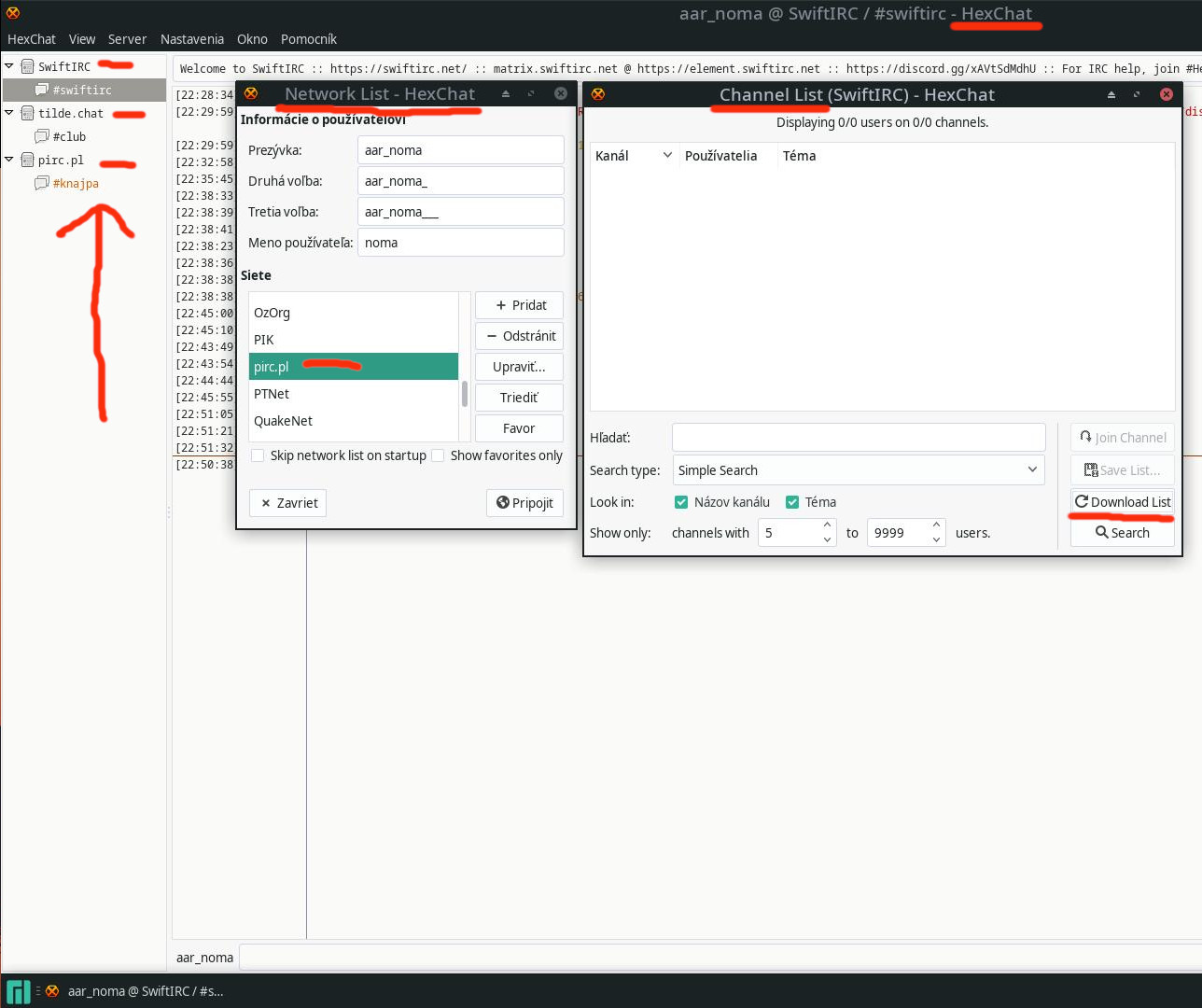The image size is (1202, 1008).
Task: Click the Hľadať search input field
Action: pyautogui.click(x=858, y=438)
